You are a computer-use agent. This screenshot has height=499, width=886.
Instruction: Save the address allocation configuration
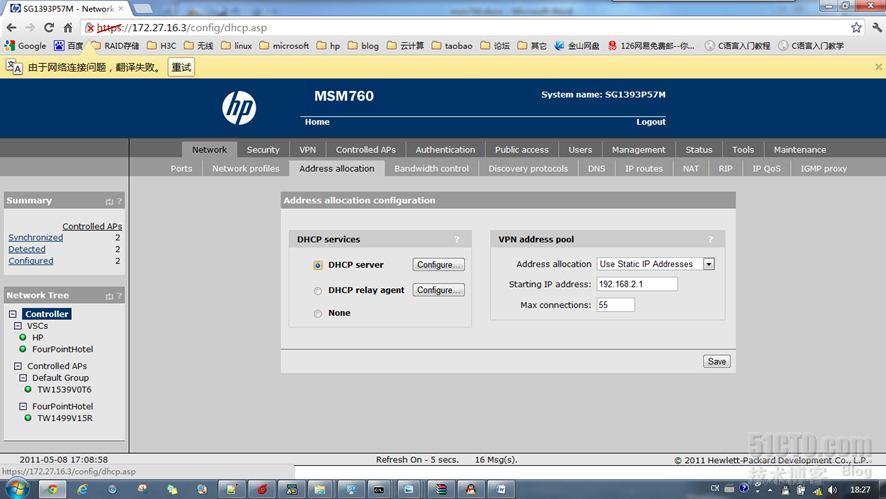pos(716,362)
